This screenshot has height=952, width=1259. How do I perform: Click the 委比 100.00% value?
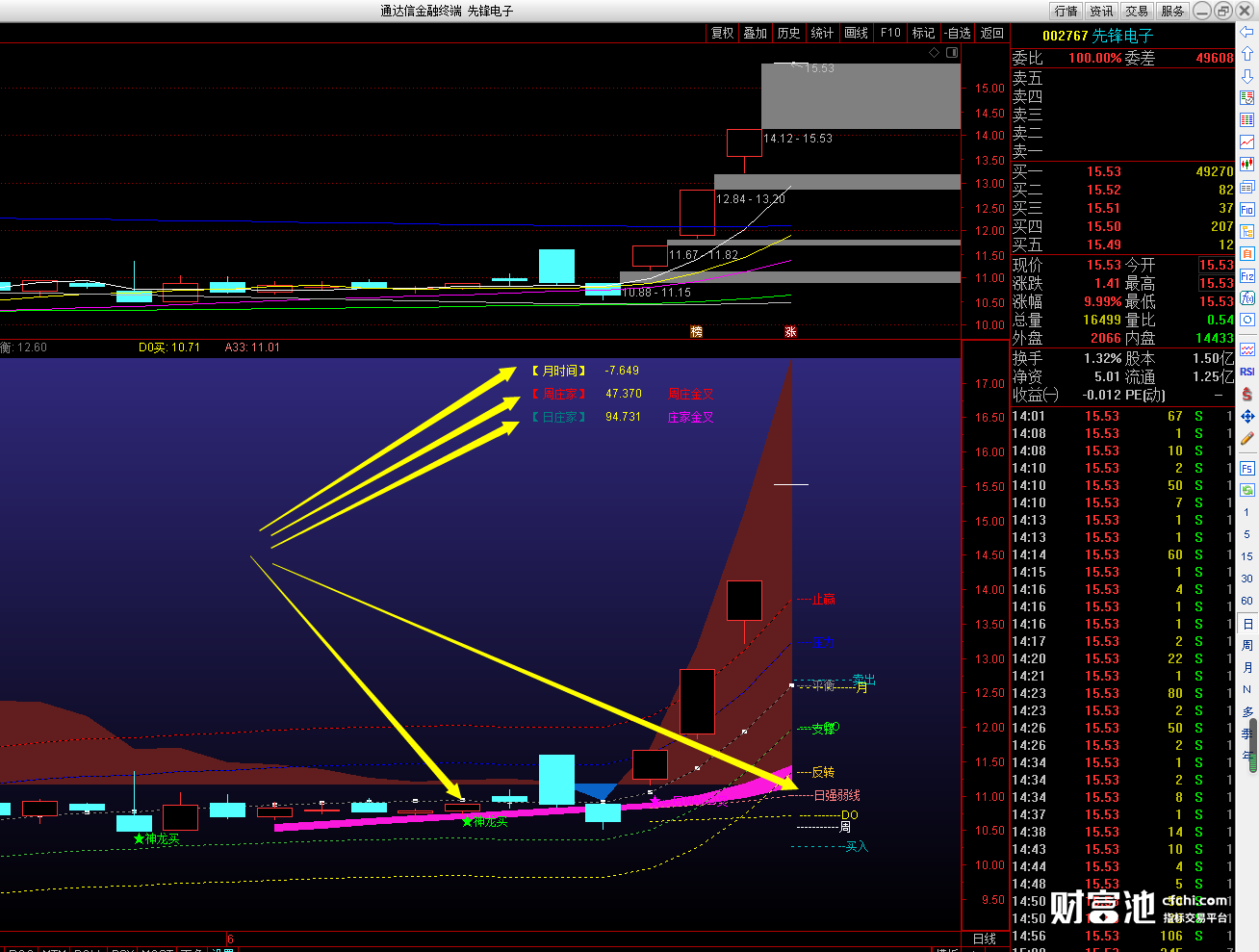coord(1095,59)
